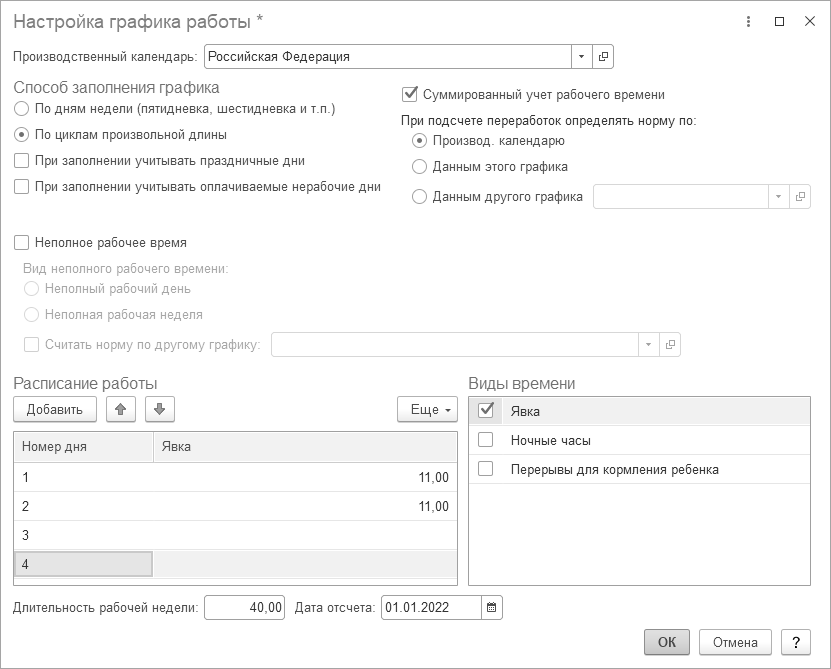The width and height of the screenshot is (831, 669).
Task: Enable Неполное рабочее время checkbox
Action: click(22, 242)
